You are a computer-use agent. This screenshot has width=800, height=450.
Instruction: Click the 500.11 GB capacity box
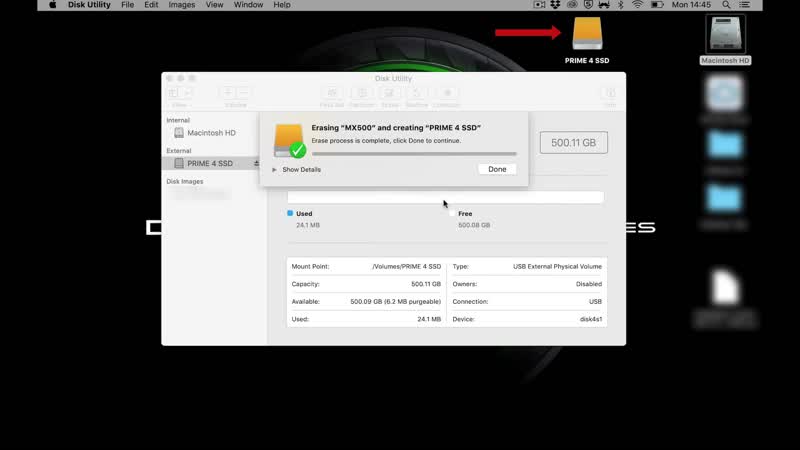tap(573, 142)
